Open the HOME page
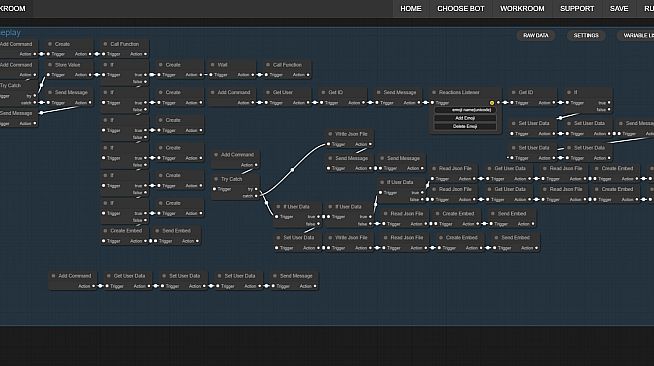This screenshot has height=366, width=654. point(410,8)
